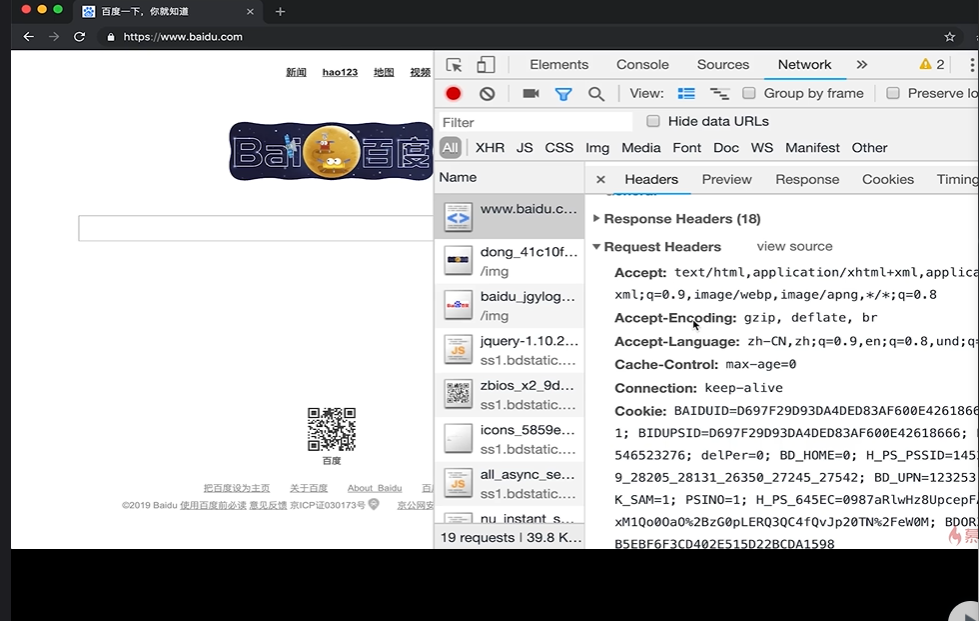The image size is (979, 621).
Task: Select the Network panel tab
Action: (x=804, y=64)
